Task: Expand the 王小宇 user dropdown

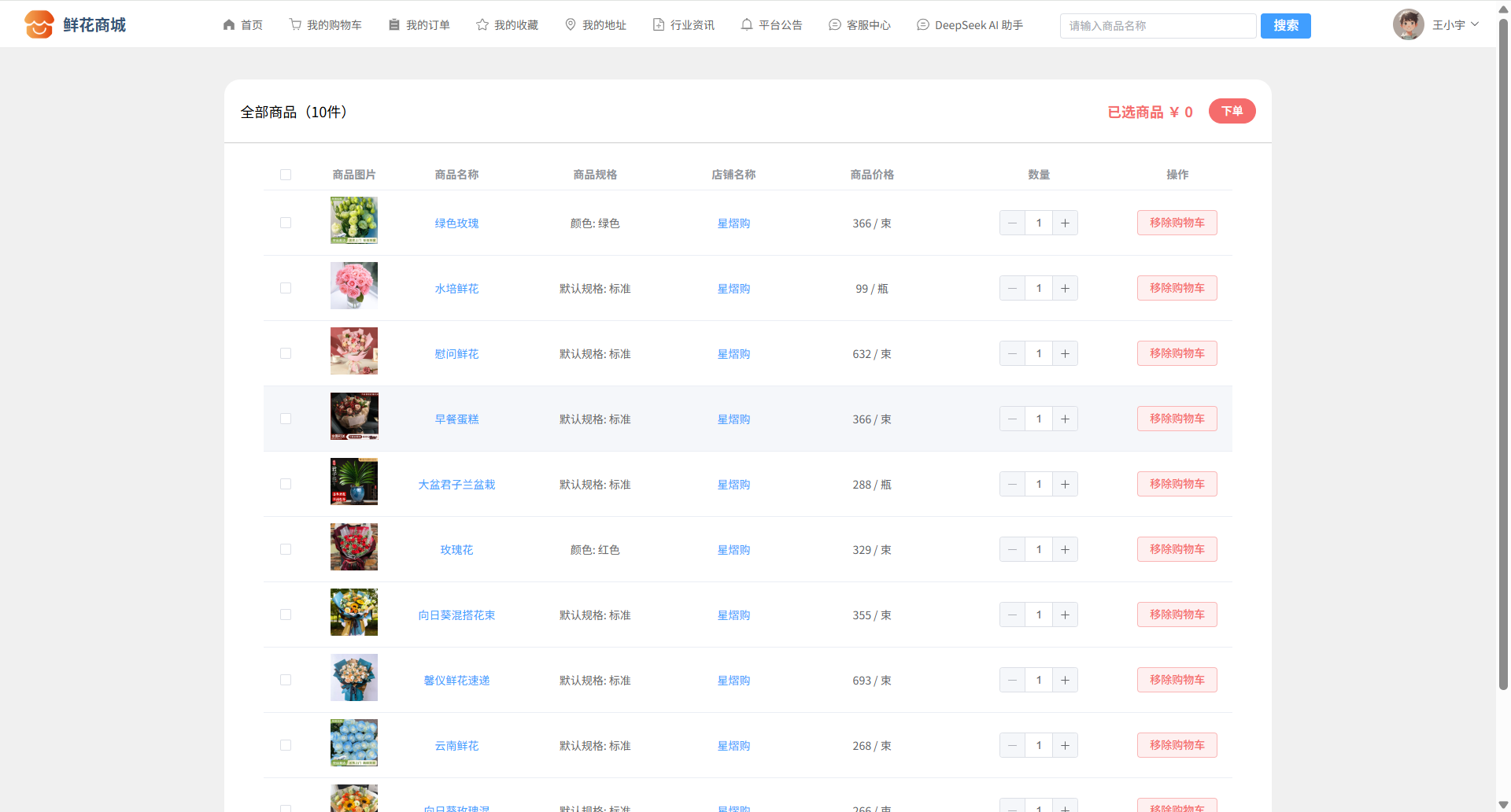Action: [x=1455, y=25]
